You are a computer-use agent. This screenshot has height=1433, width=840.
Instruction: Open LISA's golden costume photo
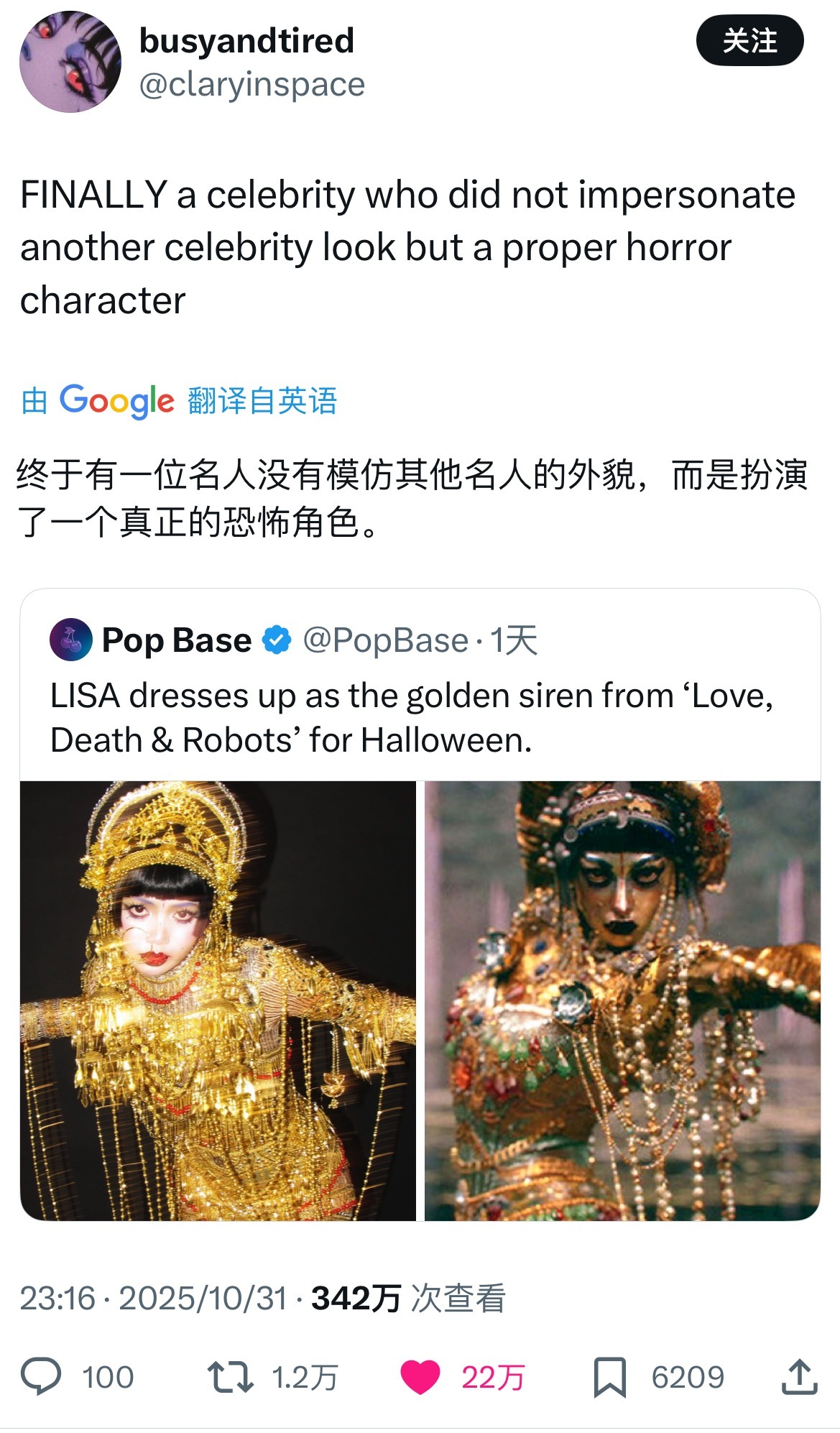click(x=218, y=1000)
